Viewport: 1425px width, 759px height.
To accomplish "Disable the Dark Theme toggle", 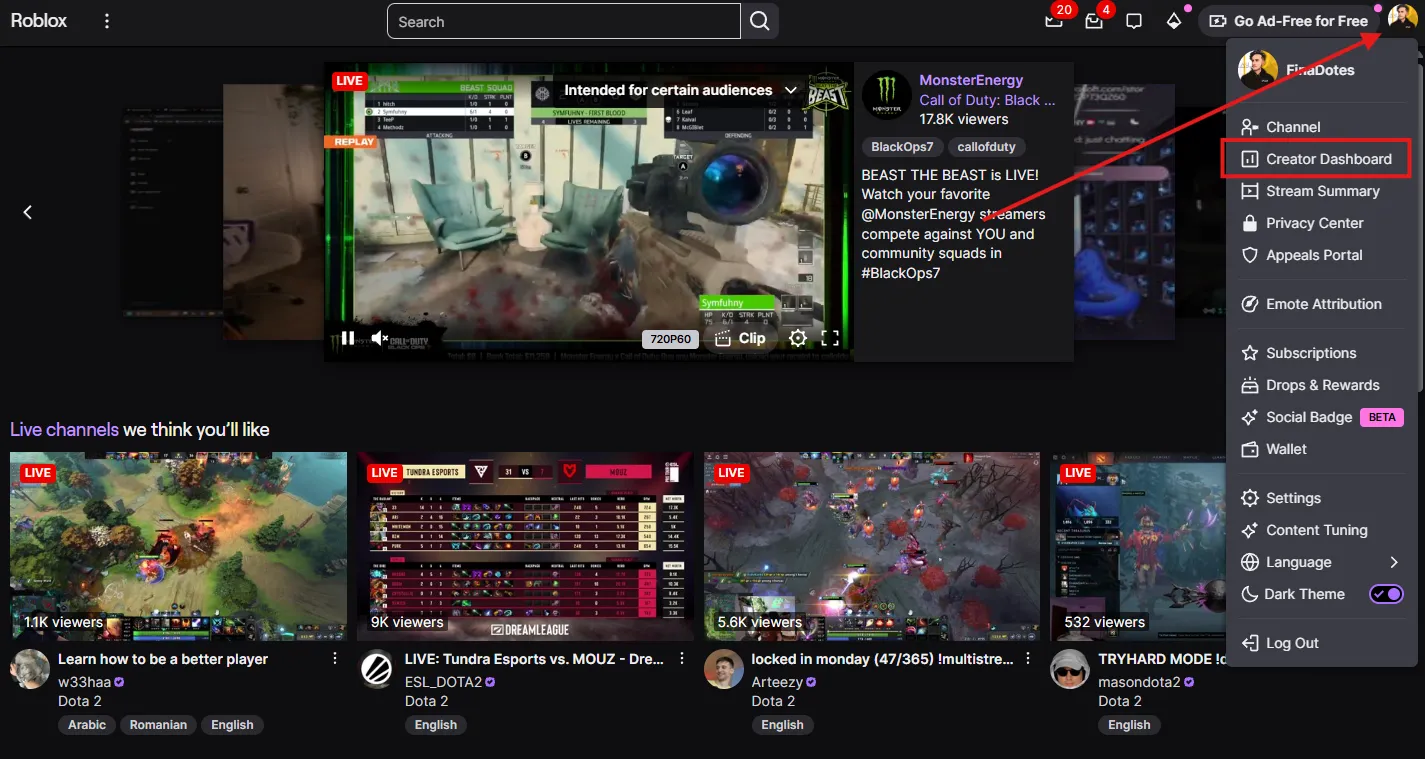I will (1386, 594).
